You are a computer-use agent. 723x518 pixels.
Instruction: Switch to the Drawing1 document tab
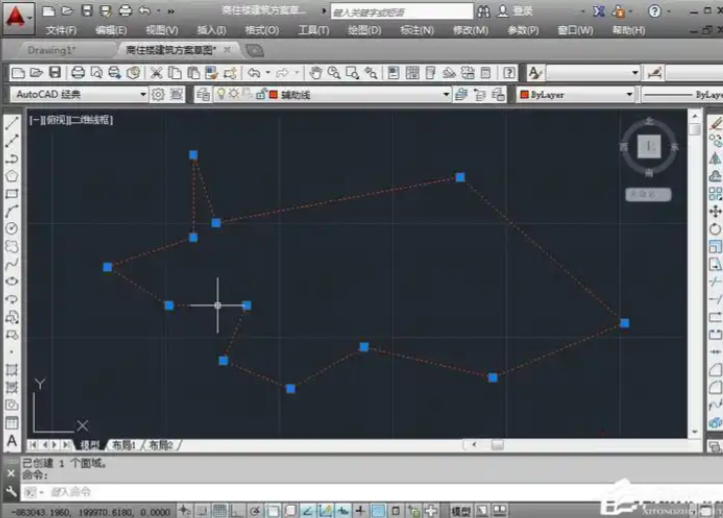pyautogui.click(x=54, y=49)
